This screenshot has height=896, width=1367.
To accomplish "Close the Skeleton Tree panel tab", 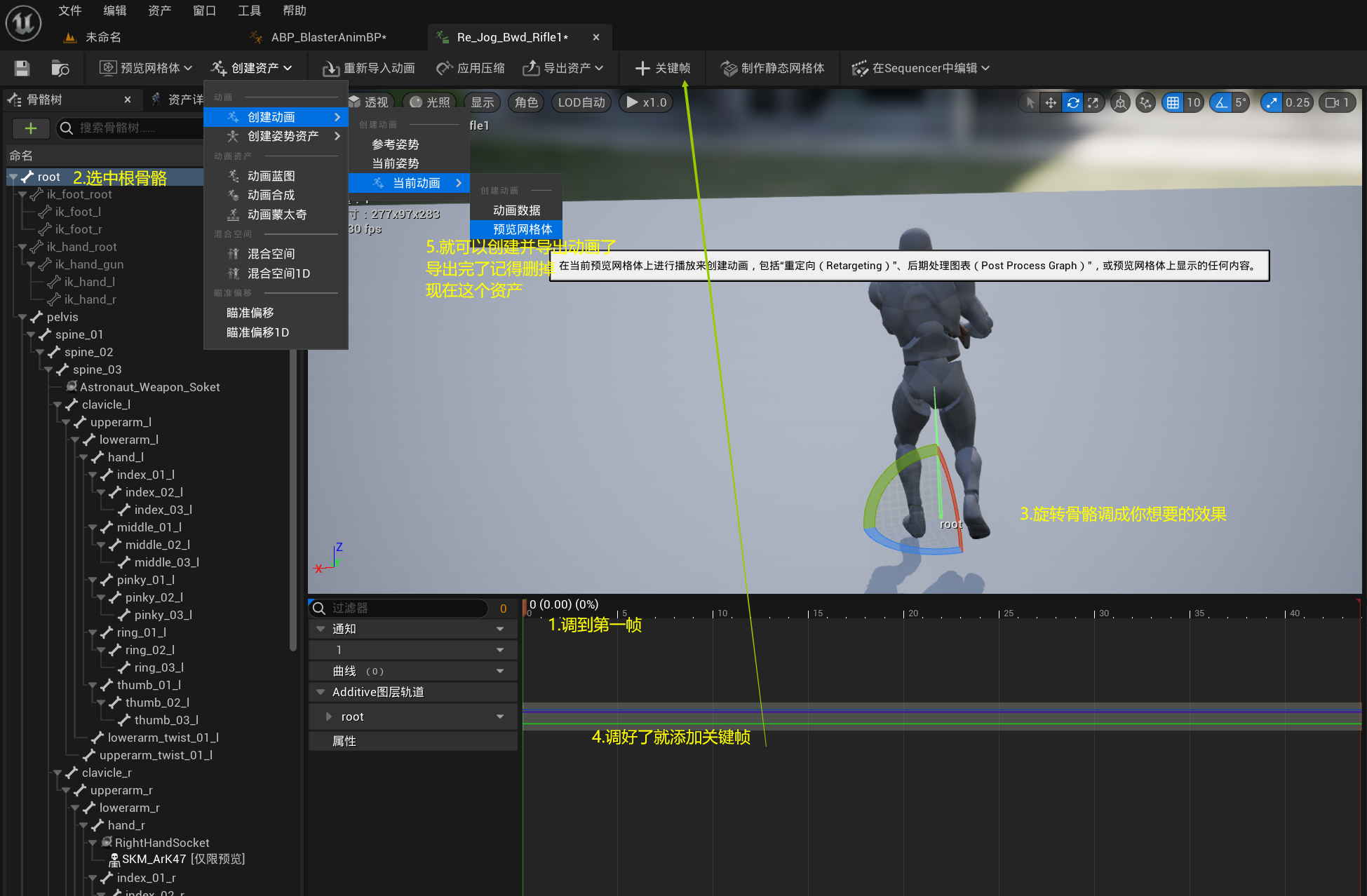I will pyautogui.click(x=128, y=100).
